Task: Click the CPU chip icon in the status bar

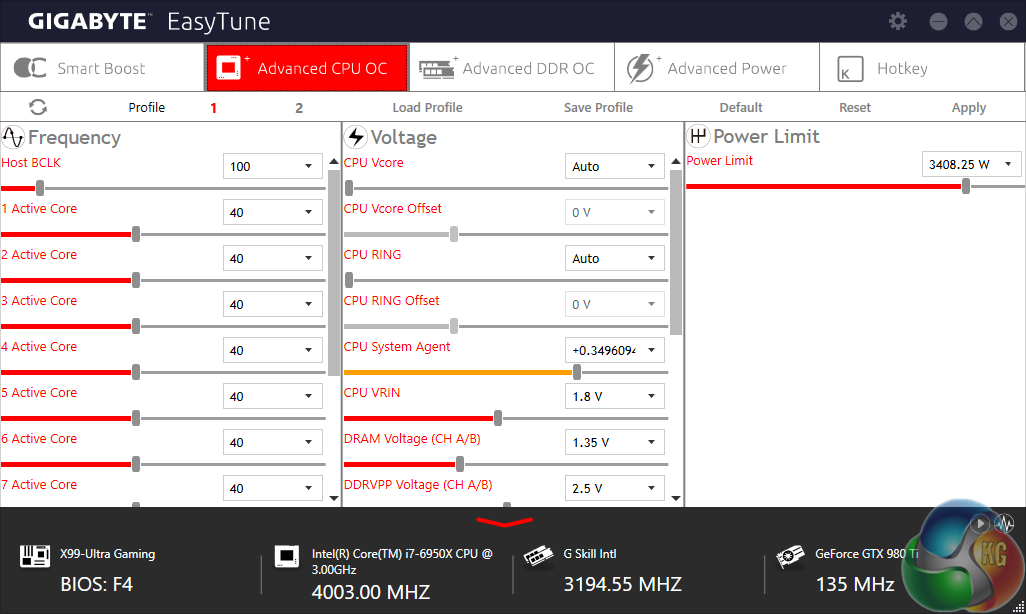Action: click(287, 556)
